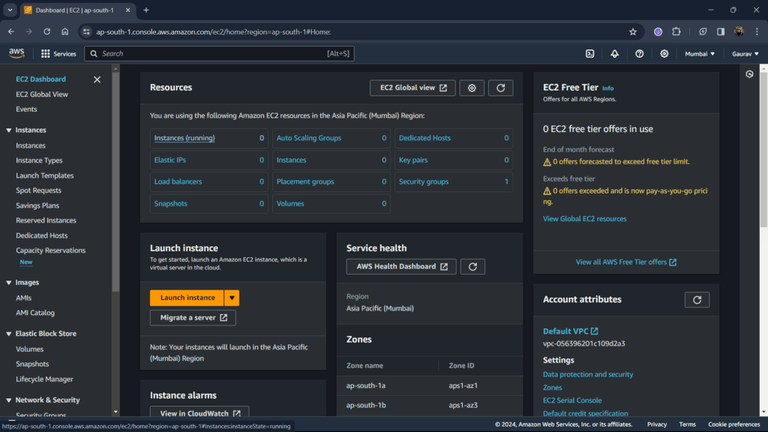768x432 pixels.
Task: Open the Chrome profile avatar
Action: (x=739, y=32)
